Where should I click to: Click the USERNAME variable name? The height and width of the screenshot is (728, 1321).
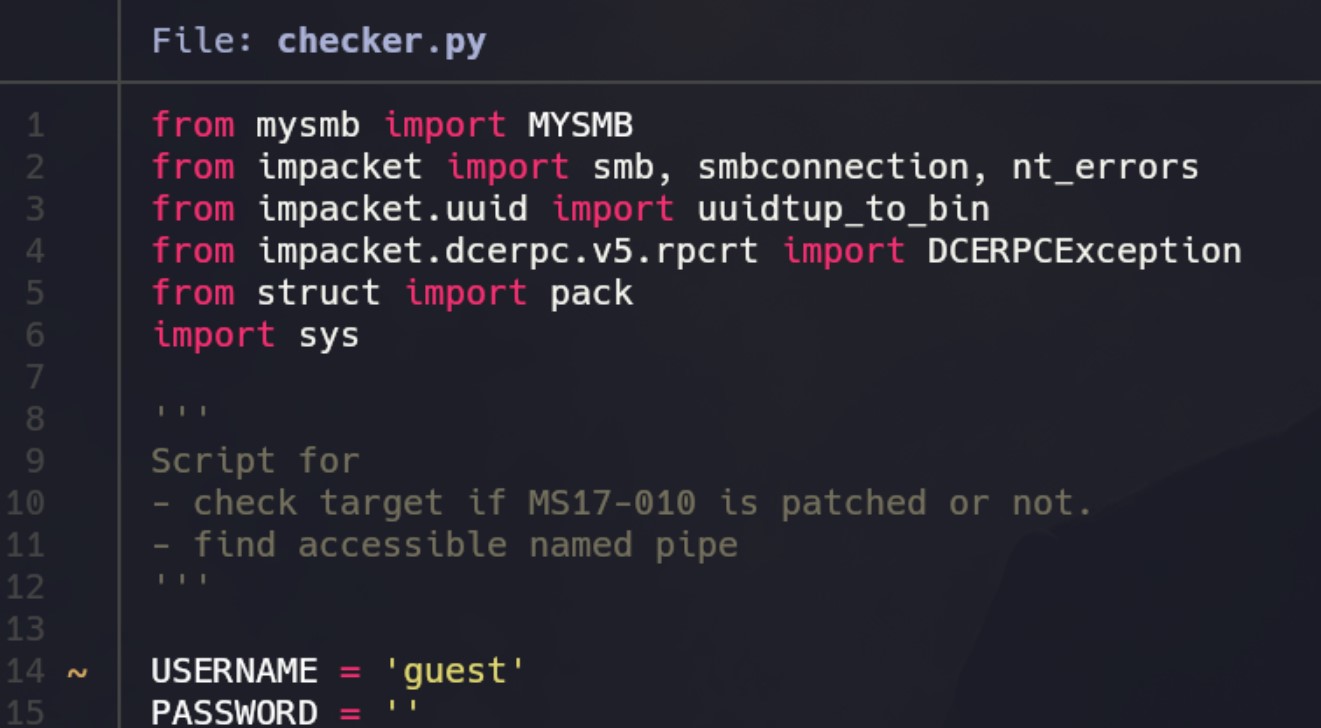[x=234, y=671]
